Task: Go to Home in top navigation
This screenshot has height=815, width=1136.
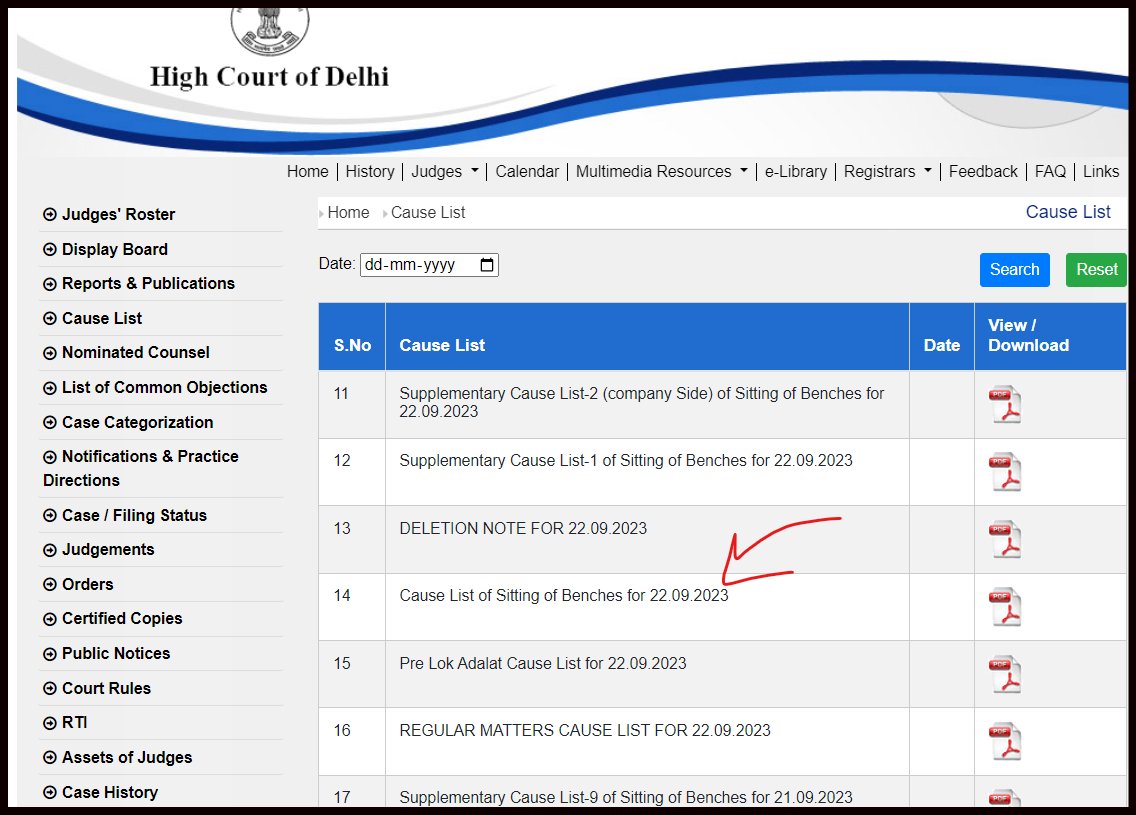Action: (x=307, y=172)
